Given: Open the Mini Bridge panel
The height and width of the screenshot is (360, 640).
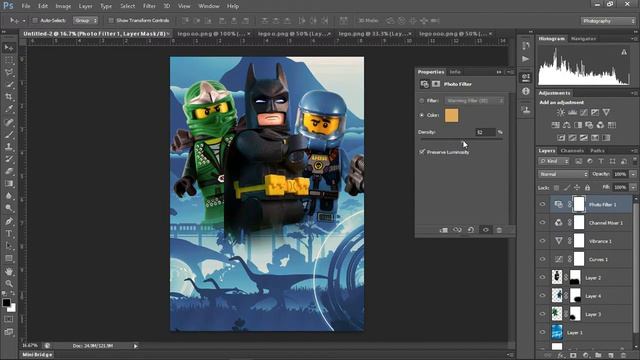Looking at the screenshot, I should click(x=37, y=355).
